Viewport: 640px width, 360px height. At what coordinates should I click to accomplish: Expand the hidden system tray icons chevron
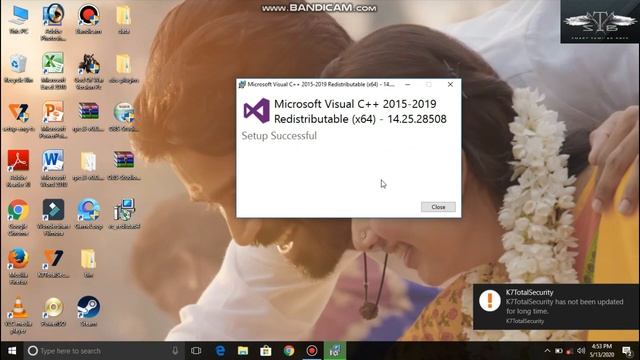(x=547, y=351)
